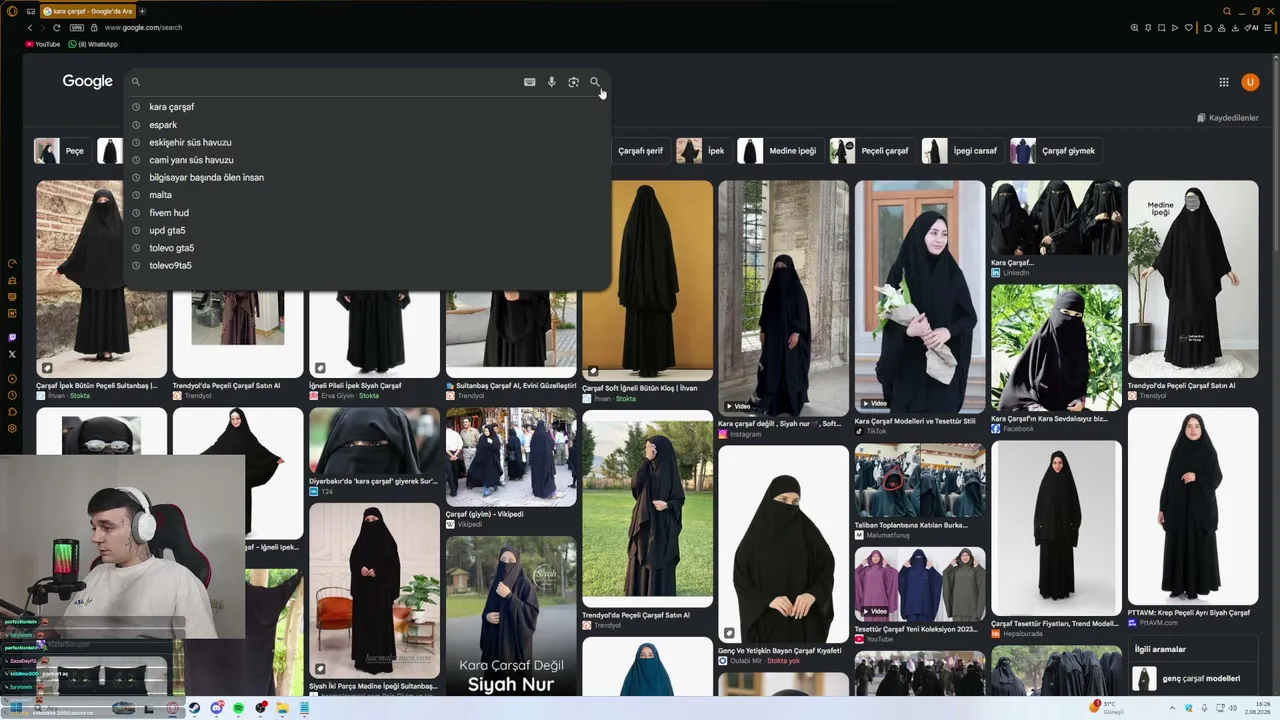Open the browser easy setup menu
Viewport: 1280px width, 720px height.
coord(1267,28)
